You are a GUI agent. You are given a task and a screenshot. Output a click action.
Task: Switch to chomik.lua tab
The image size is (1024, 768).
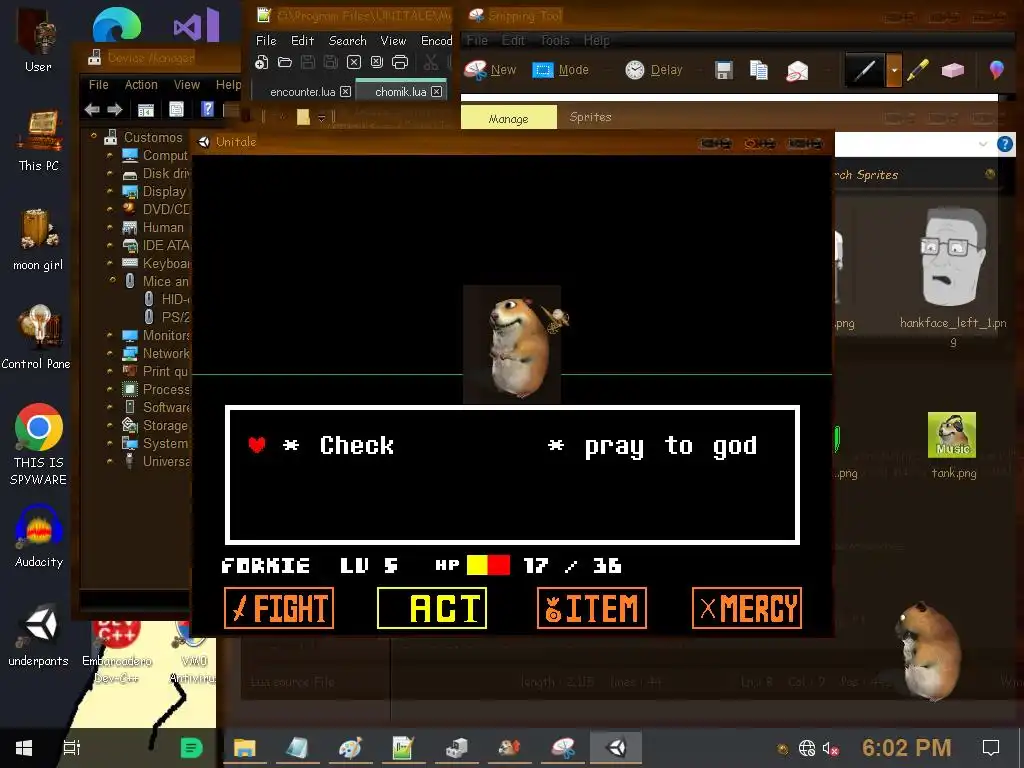400,92
